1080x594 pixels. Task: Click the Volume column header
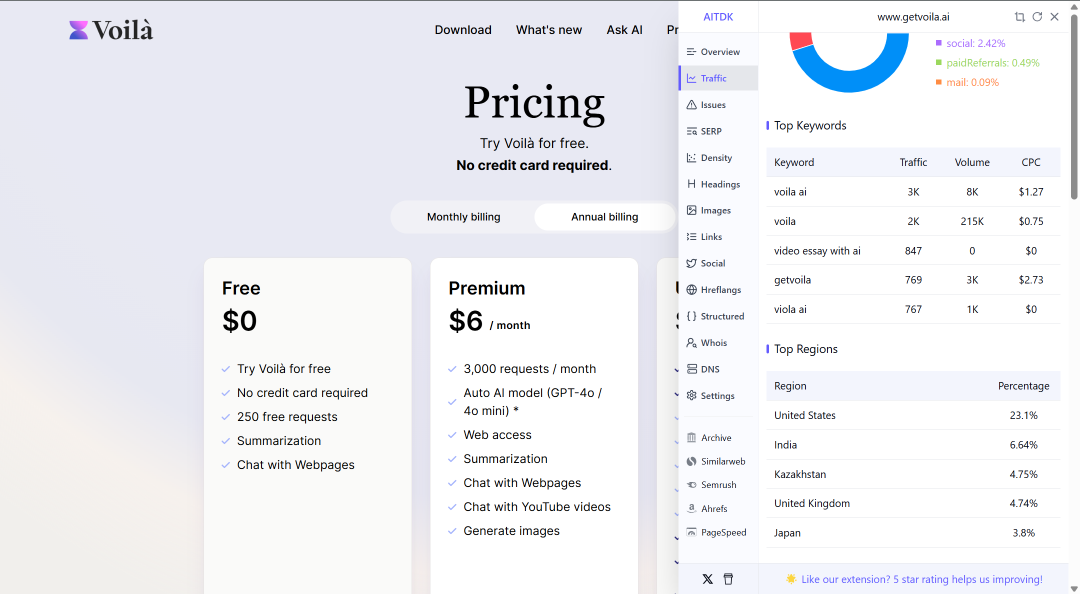pyautogui.click(x=972, y=162)
